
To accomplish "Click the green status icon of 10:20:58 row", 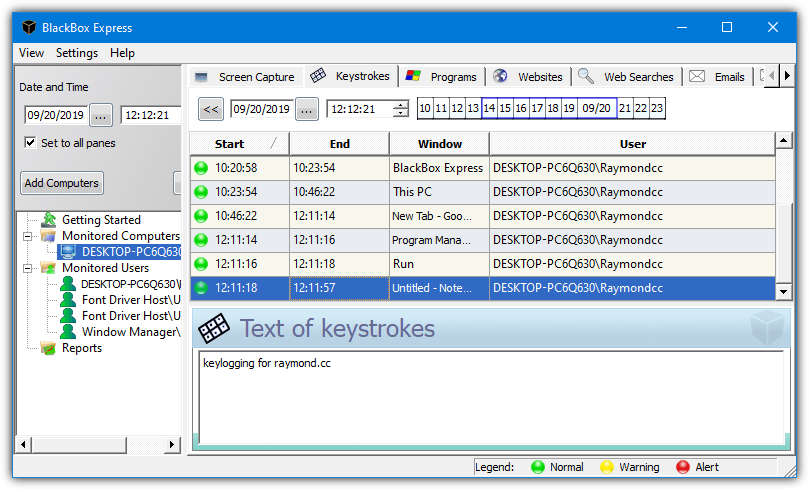I will tap(201, 168).
